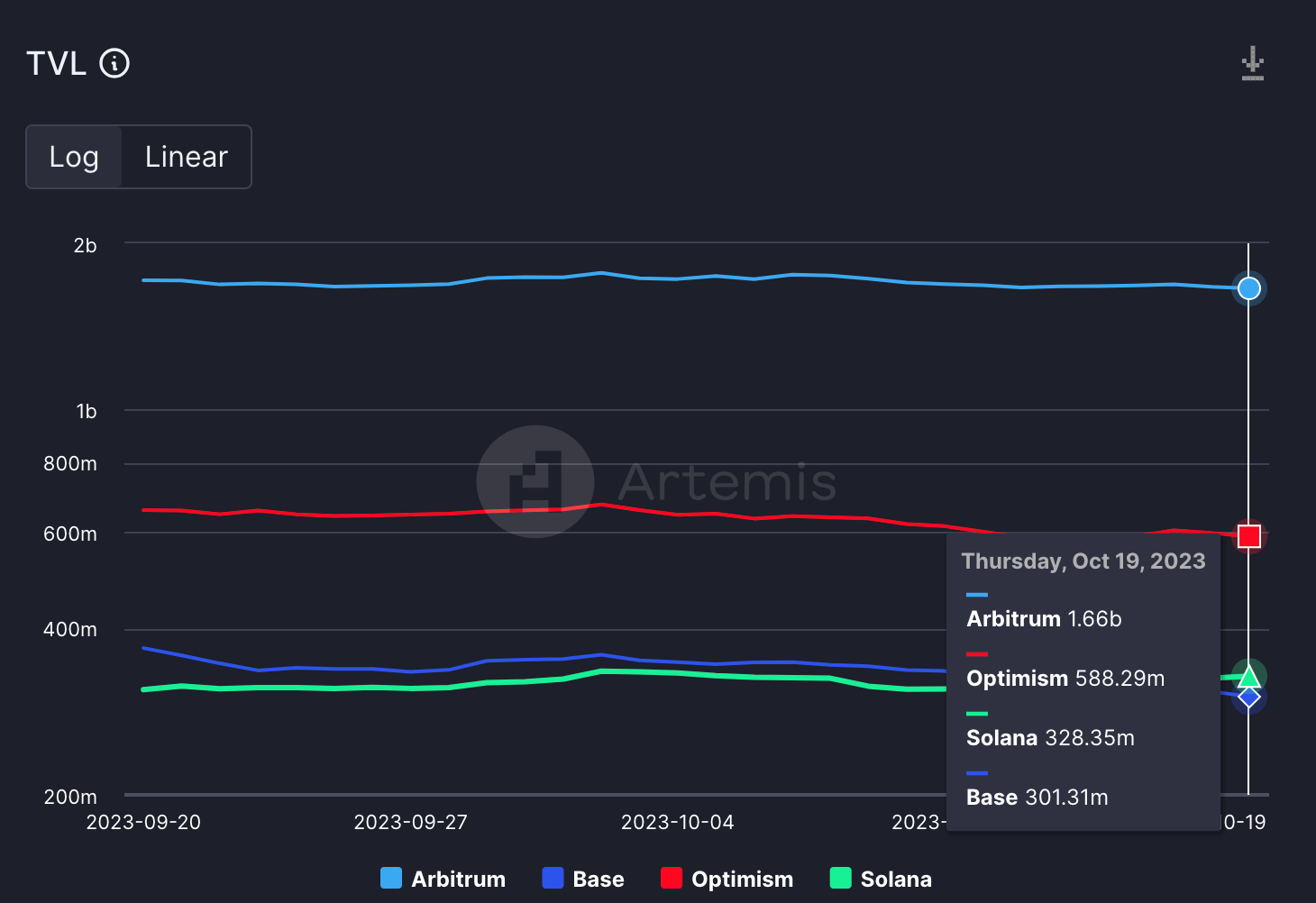Click the 400m y-axis label
The height and width of the screenshot is (903, 1316).
[x=70, y=630]
